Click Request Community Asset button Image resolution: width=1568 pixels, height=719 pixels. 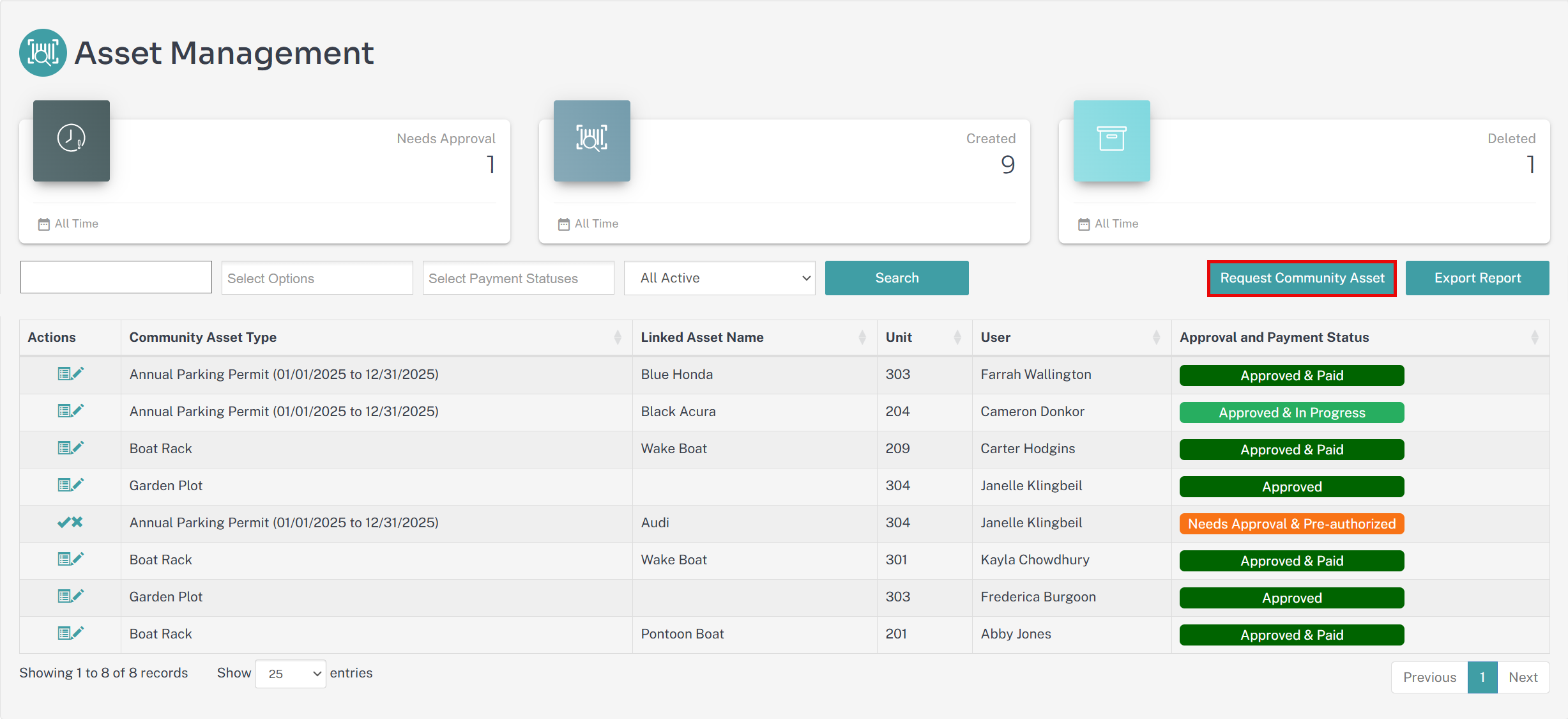pyautogui.click(x=1302, y=278)
